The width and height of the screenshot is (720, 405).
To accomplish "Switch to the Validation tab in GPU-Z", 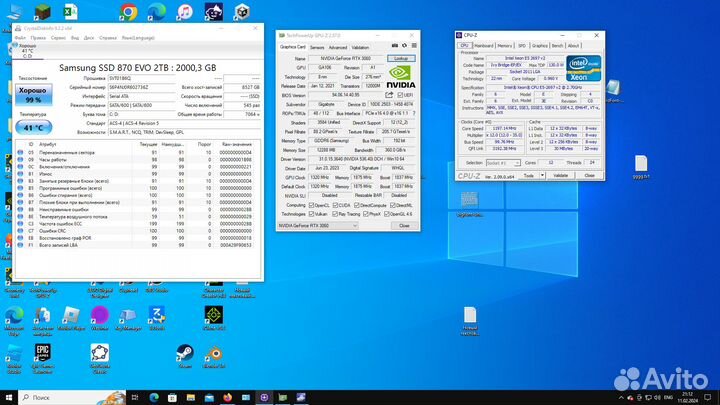I will point(360,47).
